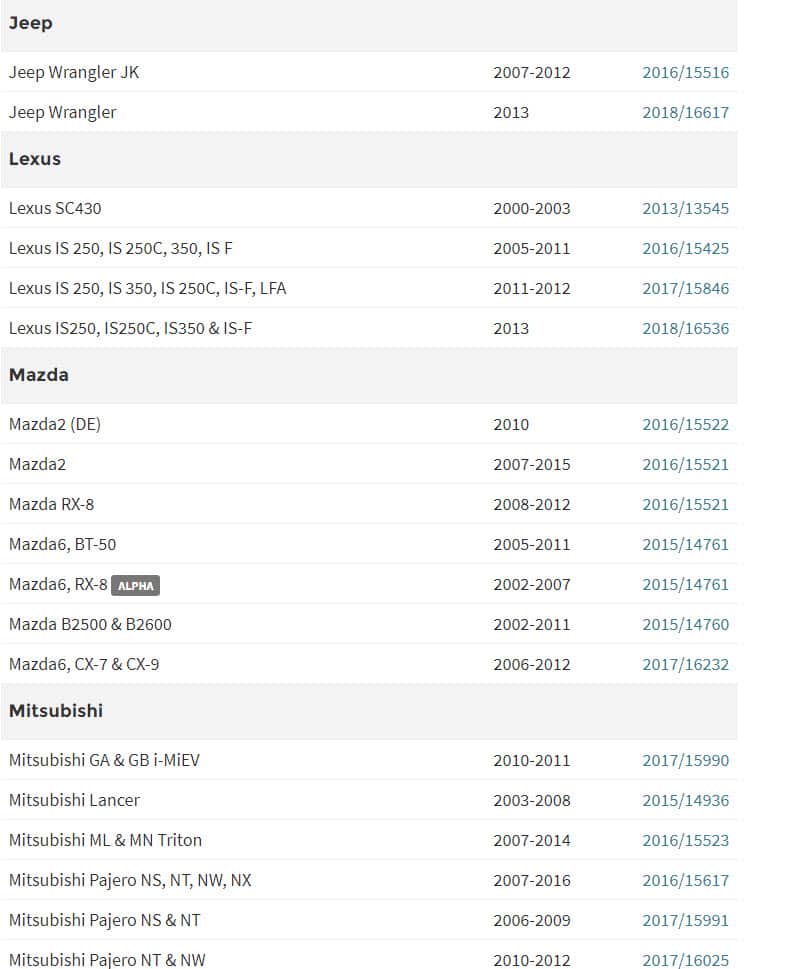Click the 2015/14936 Mitsubishi Lancer link
This screenshot has height=969, width=790.
point(685,800)
